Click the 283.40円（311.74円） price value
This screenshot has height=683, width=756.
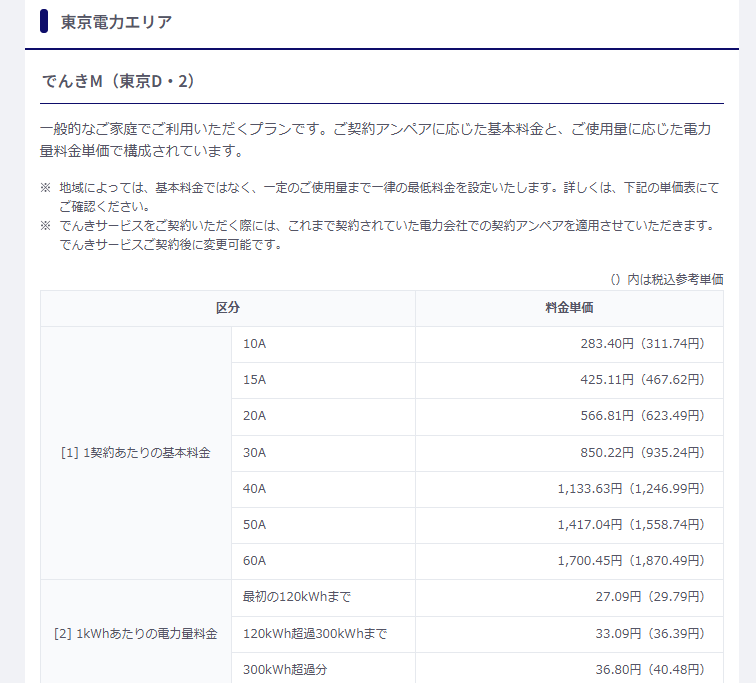[x=642, y=344]
